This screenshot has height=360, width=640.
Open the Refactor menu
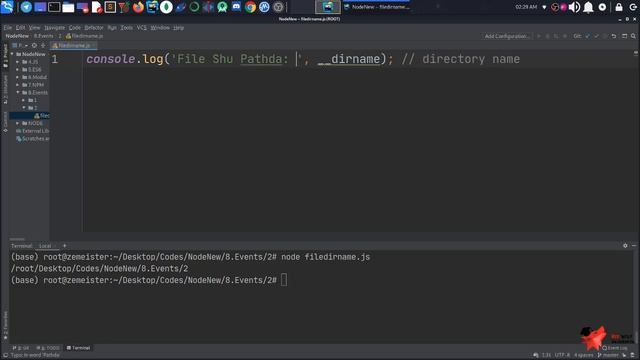94,27
